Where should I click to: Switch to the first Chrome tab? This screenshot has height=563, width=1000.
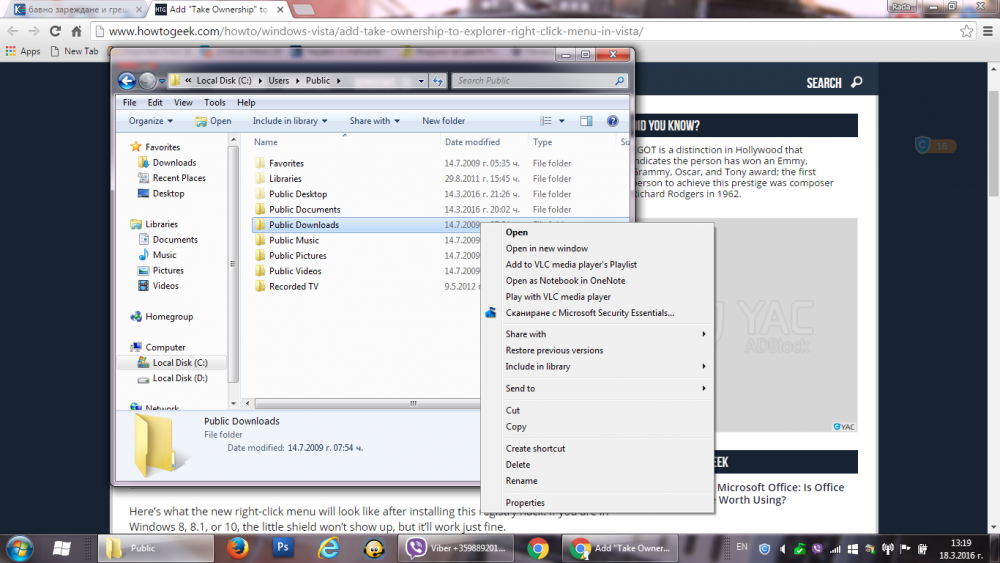pyautogui.click(x=77, y=10)
